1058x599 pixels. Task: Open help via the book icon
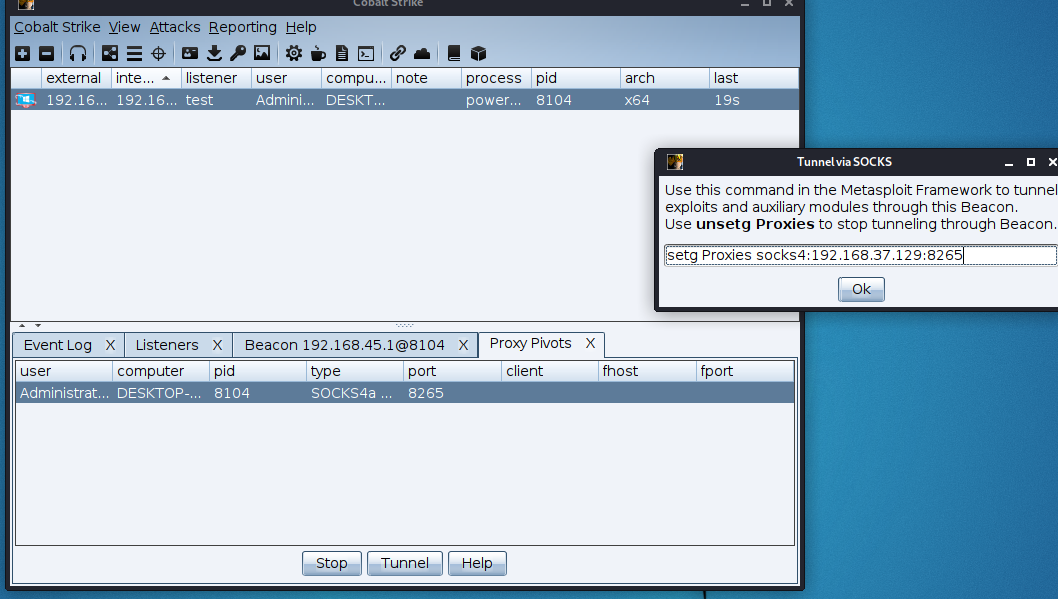(454, 53)
